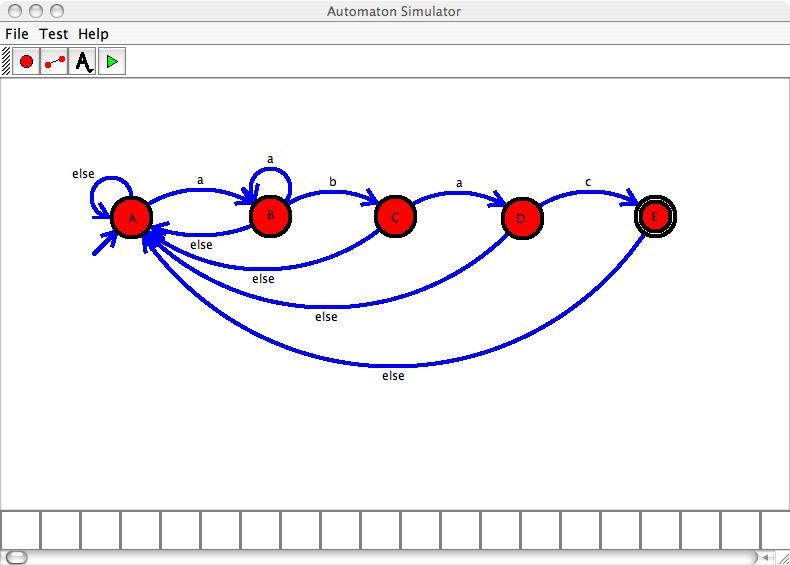Viewport: 790px width, 565px height.
Task: Click the scrollbar left arrow button
Action: pyautogui.click(x=764, y=557)
